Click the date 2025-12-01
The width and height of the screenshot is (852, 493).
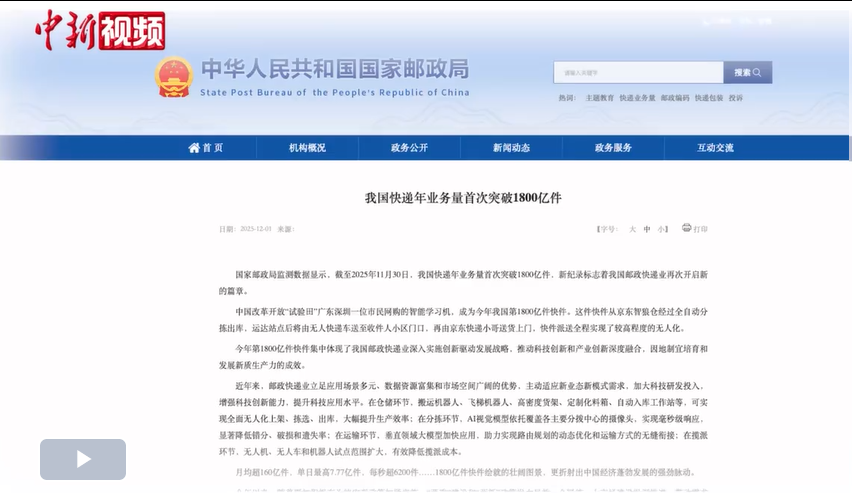(256, 229)
